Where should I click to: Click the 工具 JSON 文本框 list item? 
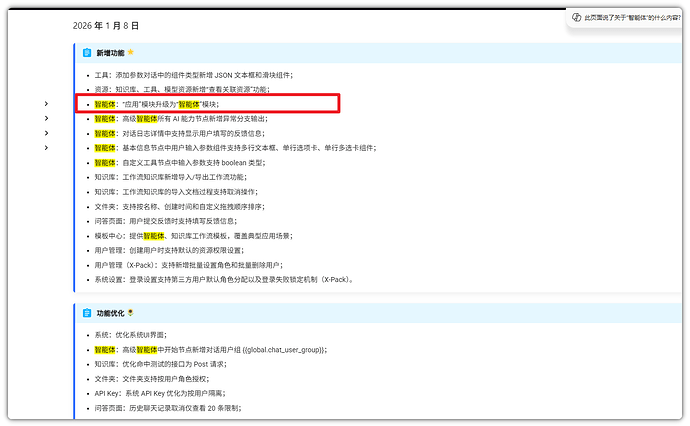pyautogui.click(x=193, y=75)
